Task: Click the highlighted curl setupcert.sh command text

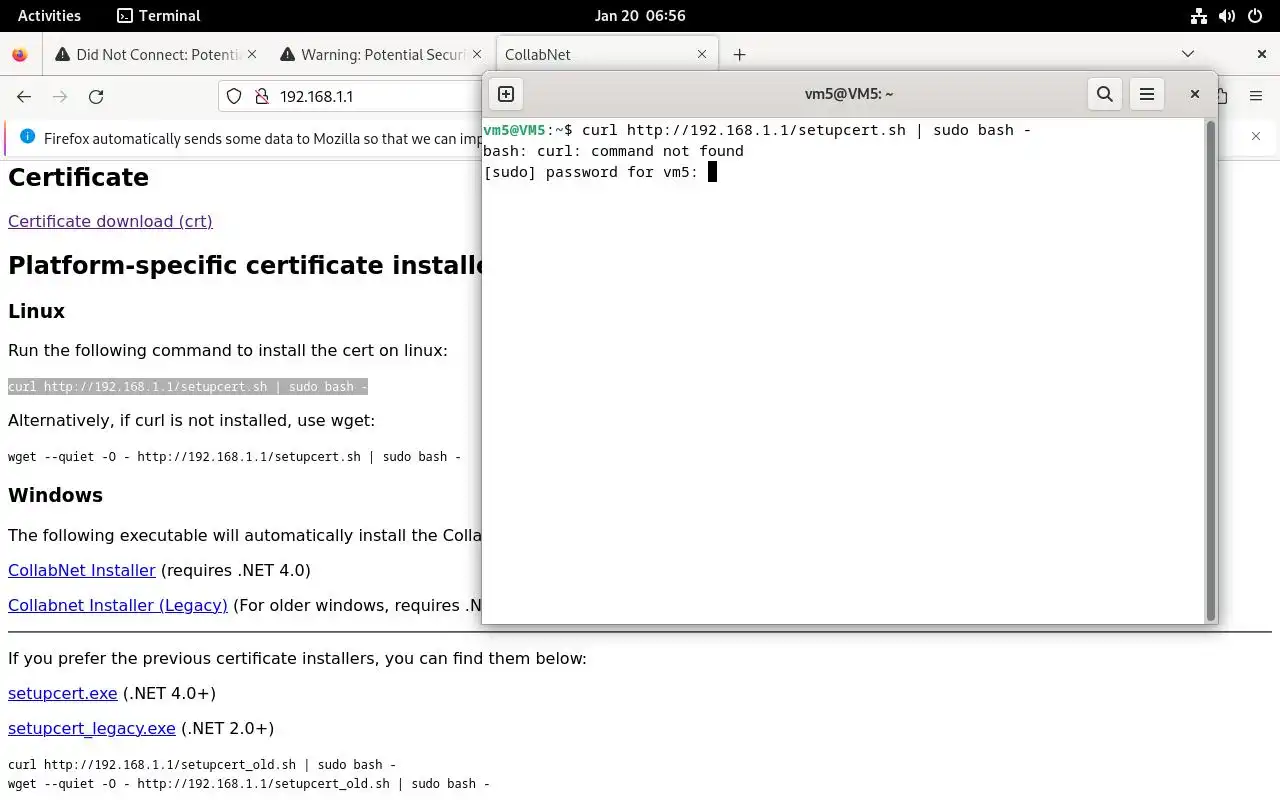Action: coord(188,386)
